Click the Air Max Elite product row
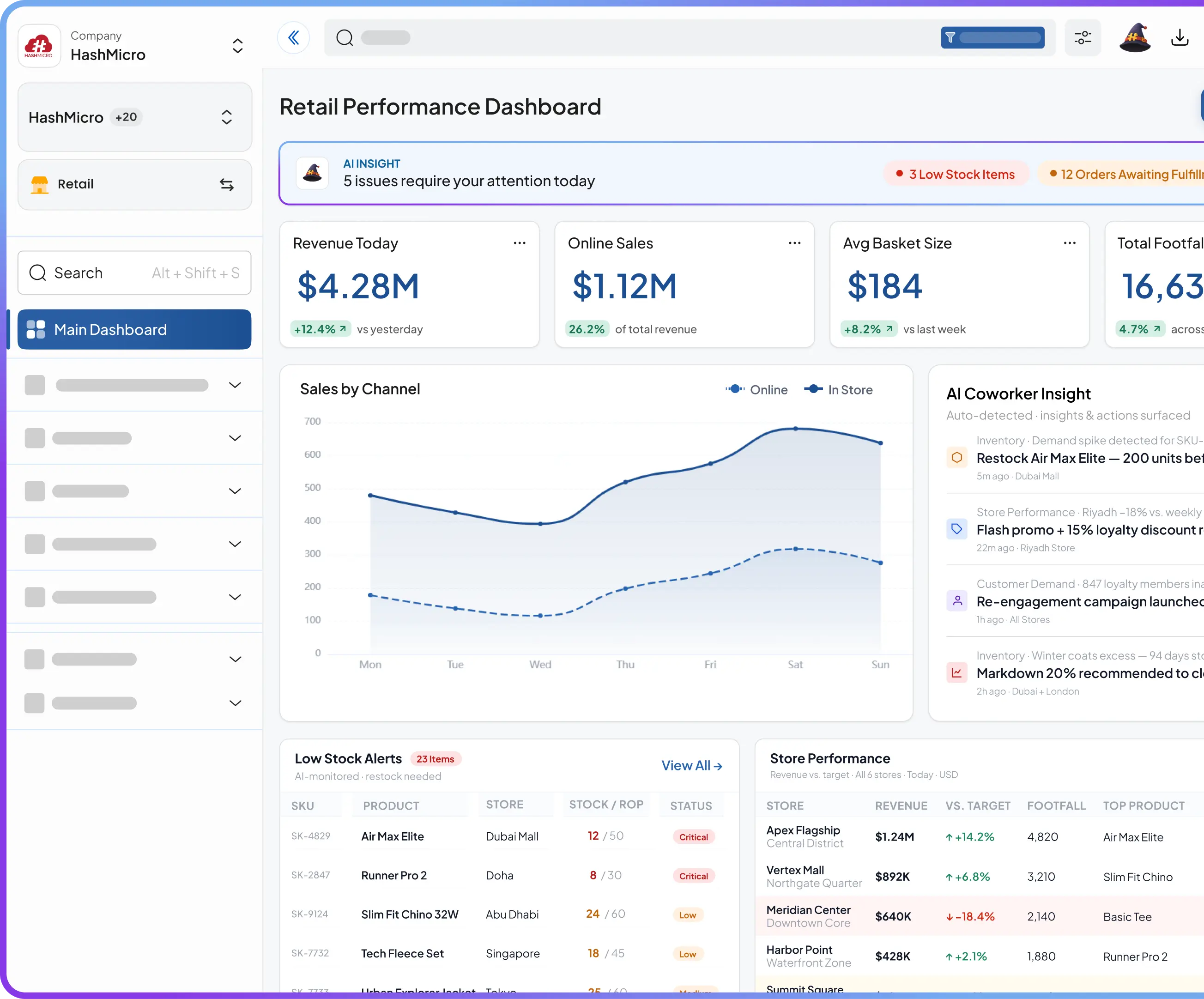The image size is (1204, 999). [x=509, y=837]
